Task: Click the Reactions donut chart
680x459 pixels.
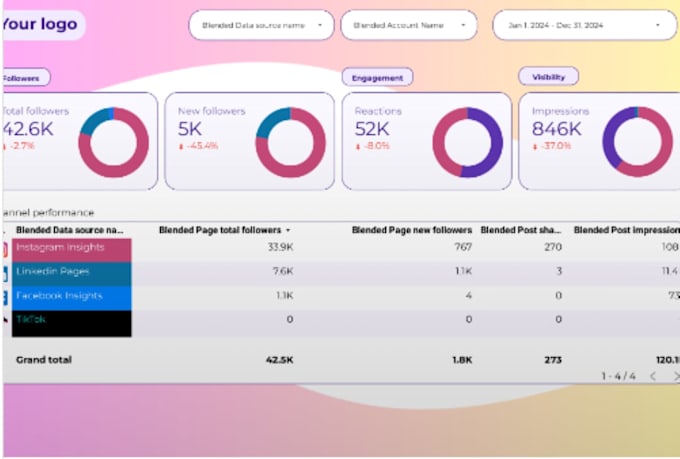Action: click(x=468, y=142)
